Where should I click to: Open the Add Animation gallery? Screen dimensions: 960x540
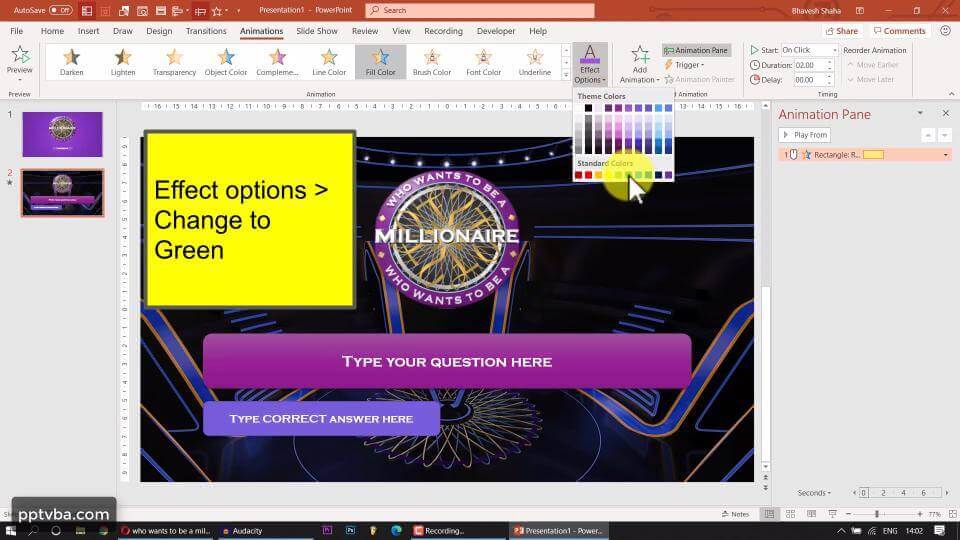(x=640, y=64)
